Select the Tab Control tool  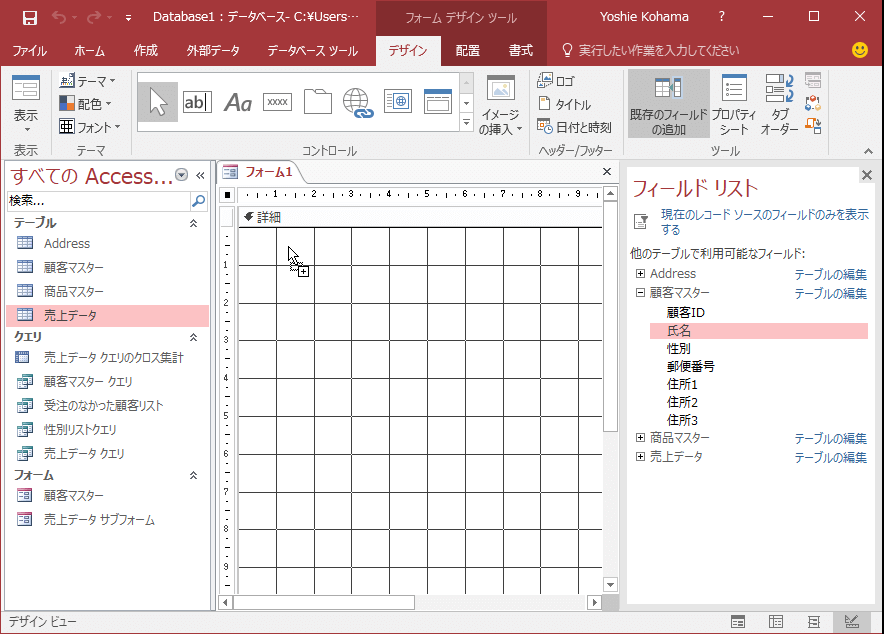point(318,102)
